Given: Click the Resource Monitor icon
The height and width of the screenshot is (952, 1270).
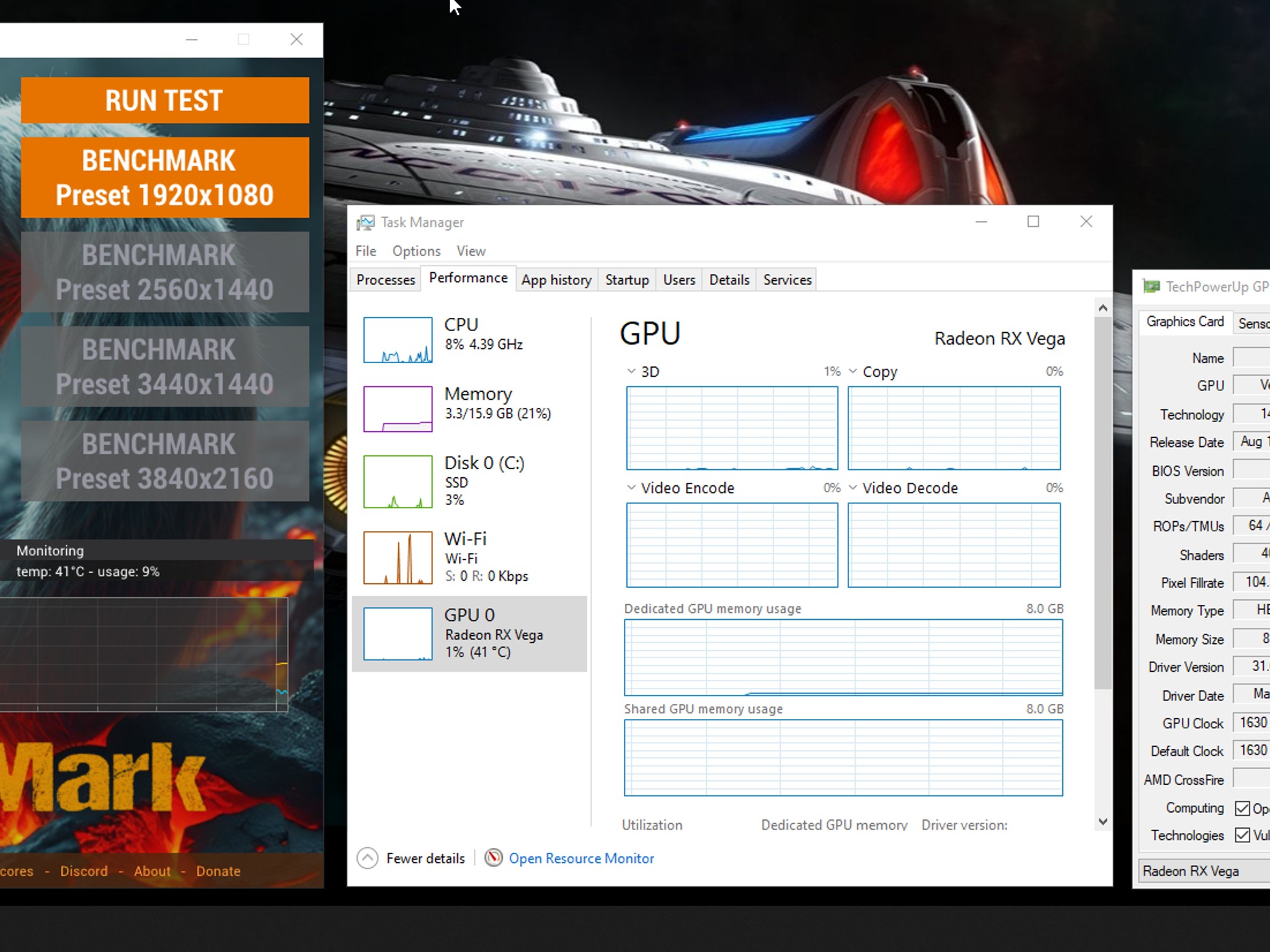Looking at the screenshot, I should (x=493, y=858).
